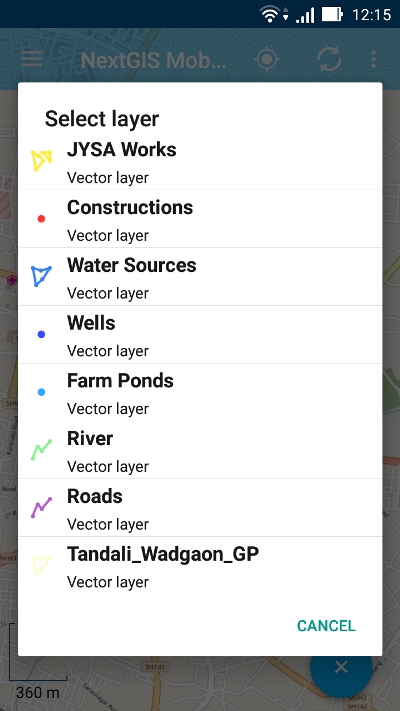The height and width of the screenshot is (711, 400).
Task: Select the purple Roads line icon
Action: click(41, 507)
